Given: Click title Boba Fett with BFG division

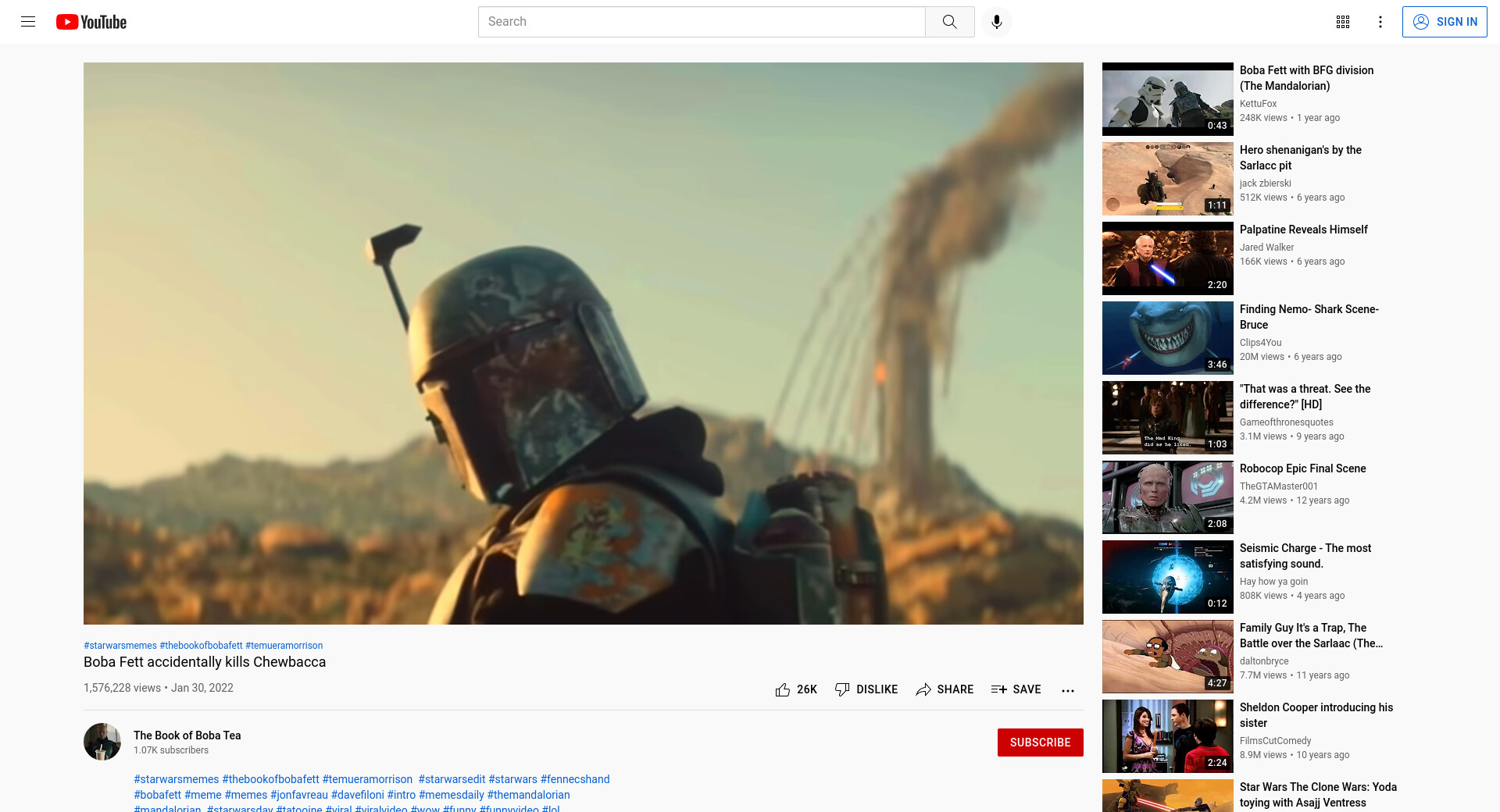Looking at the screenshot, I should pyautogui.click(x=1306, y=78).
